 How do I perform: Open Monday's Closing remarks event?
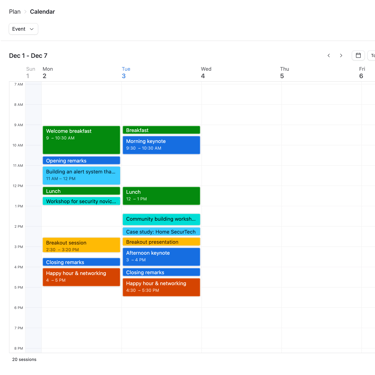(x=81, y=262)
